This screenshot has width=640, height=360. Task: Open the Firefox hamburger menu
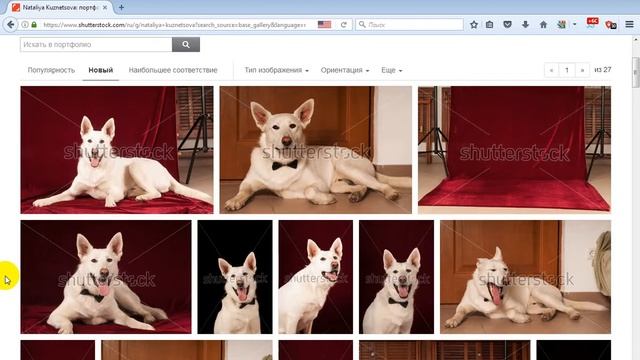click(629, 24)
